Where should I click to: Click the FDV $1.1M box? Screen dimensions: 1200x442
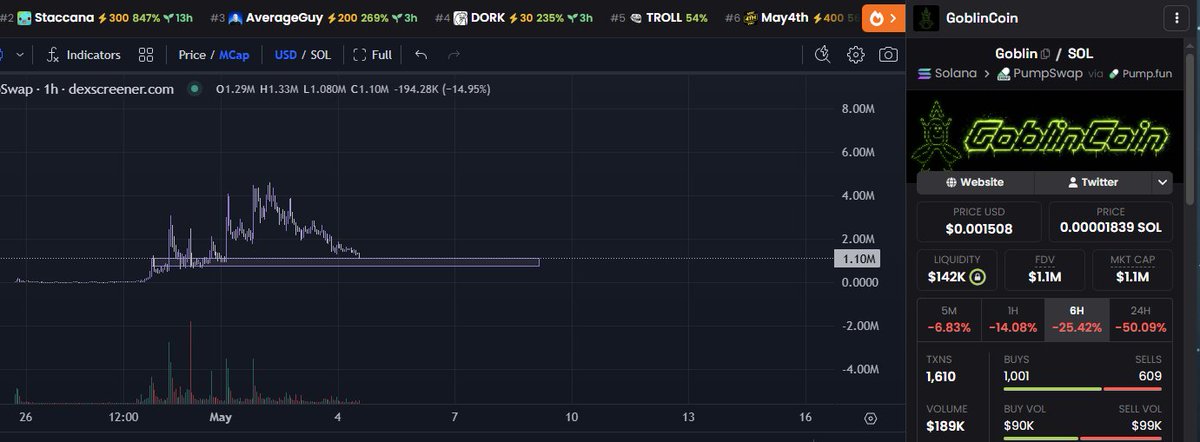1045,270
